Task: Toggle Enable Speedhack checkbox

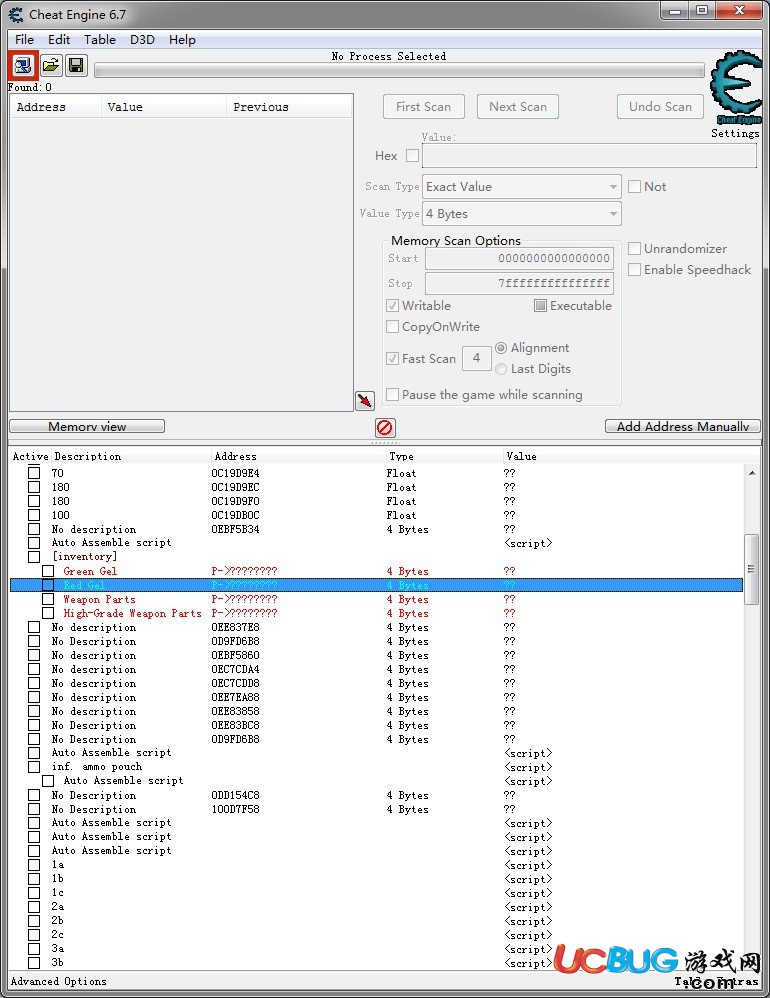Action: (634, 269)
